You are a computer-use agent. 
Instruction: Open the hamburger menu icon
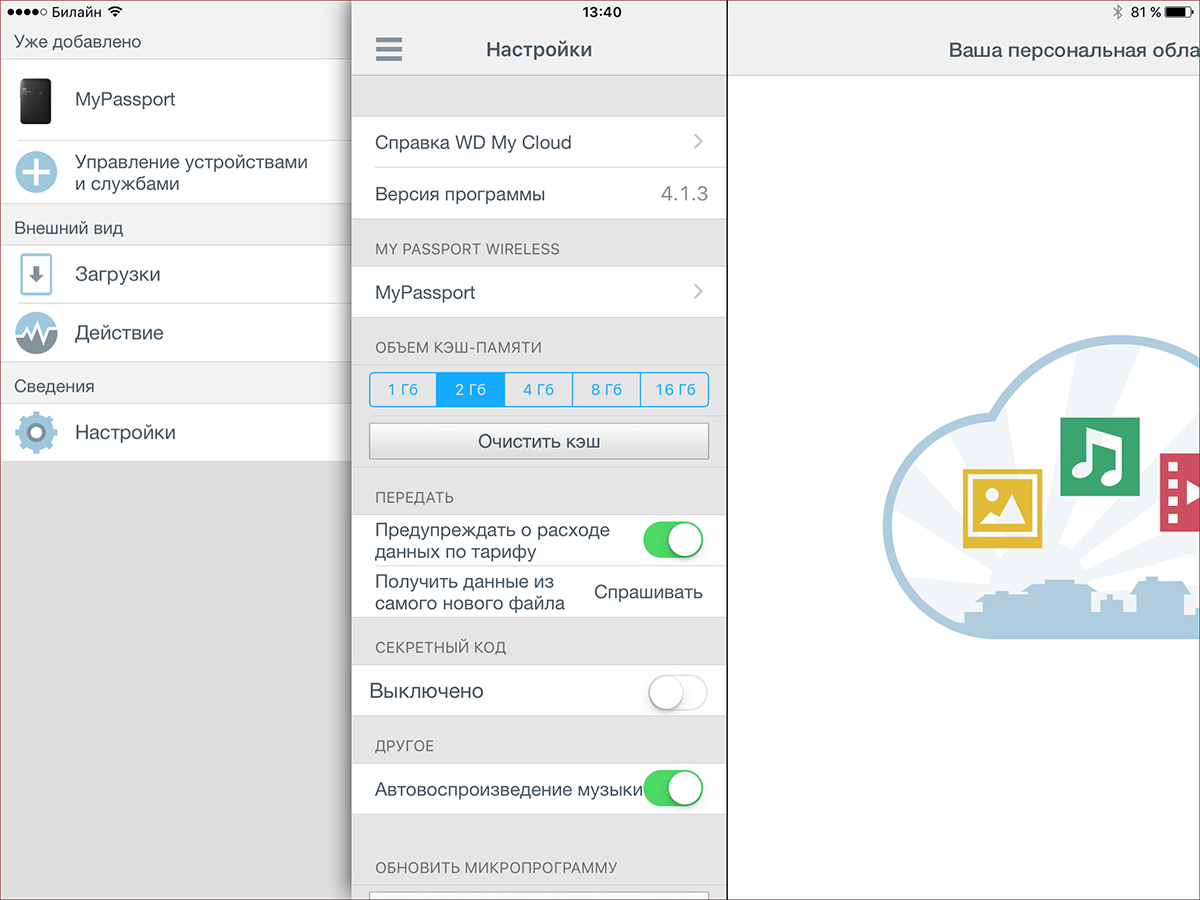click(x=388, y=49)
